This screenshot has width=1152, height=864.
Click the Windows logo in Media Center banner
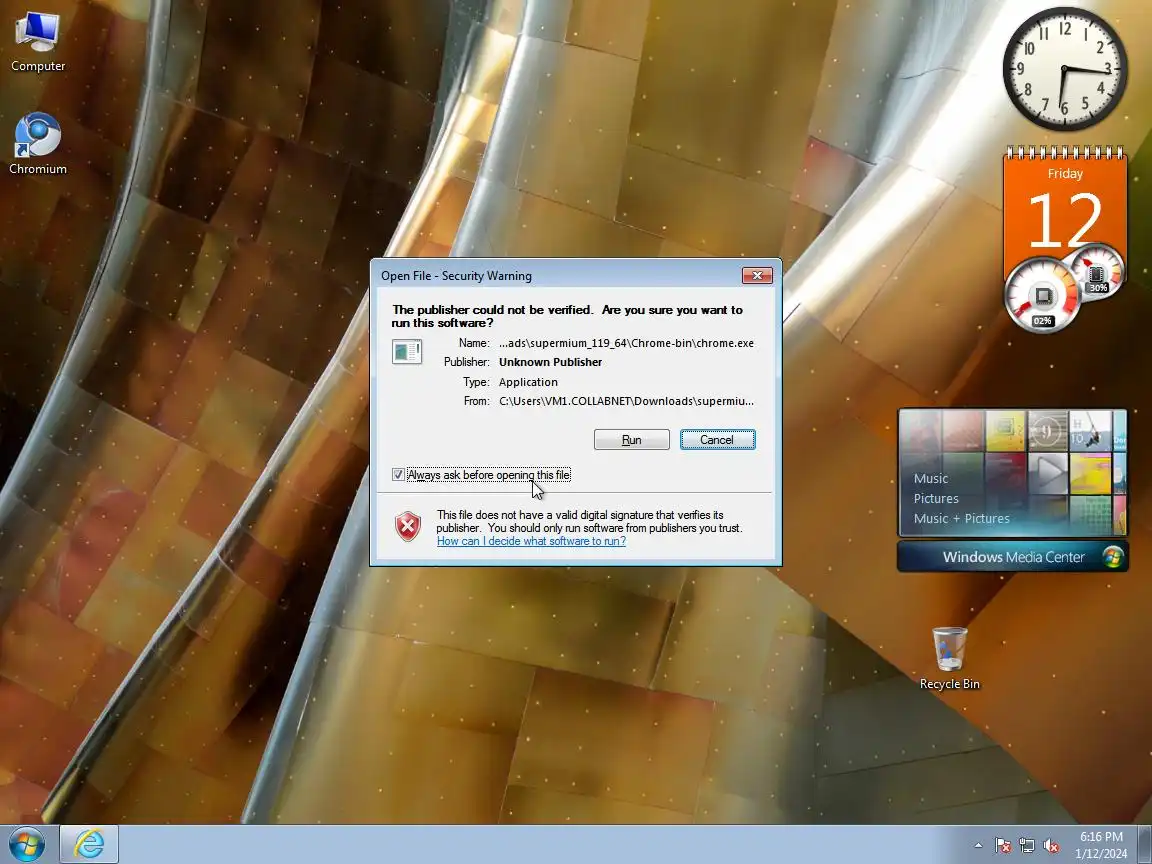(x=1112, y=557)
